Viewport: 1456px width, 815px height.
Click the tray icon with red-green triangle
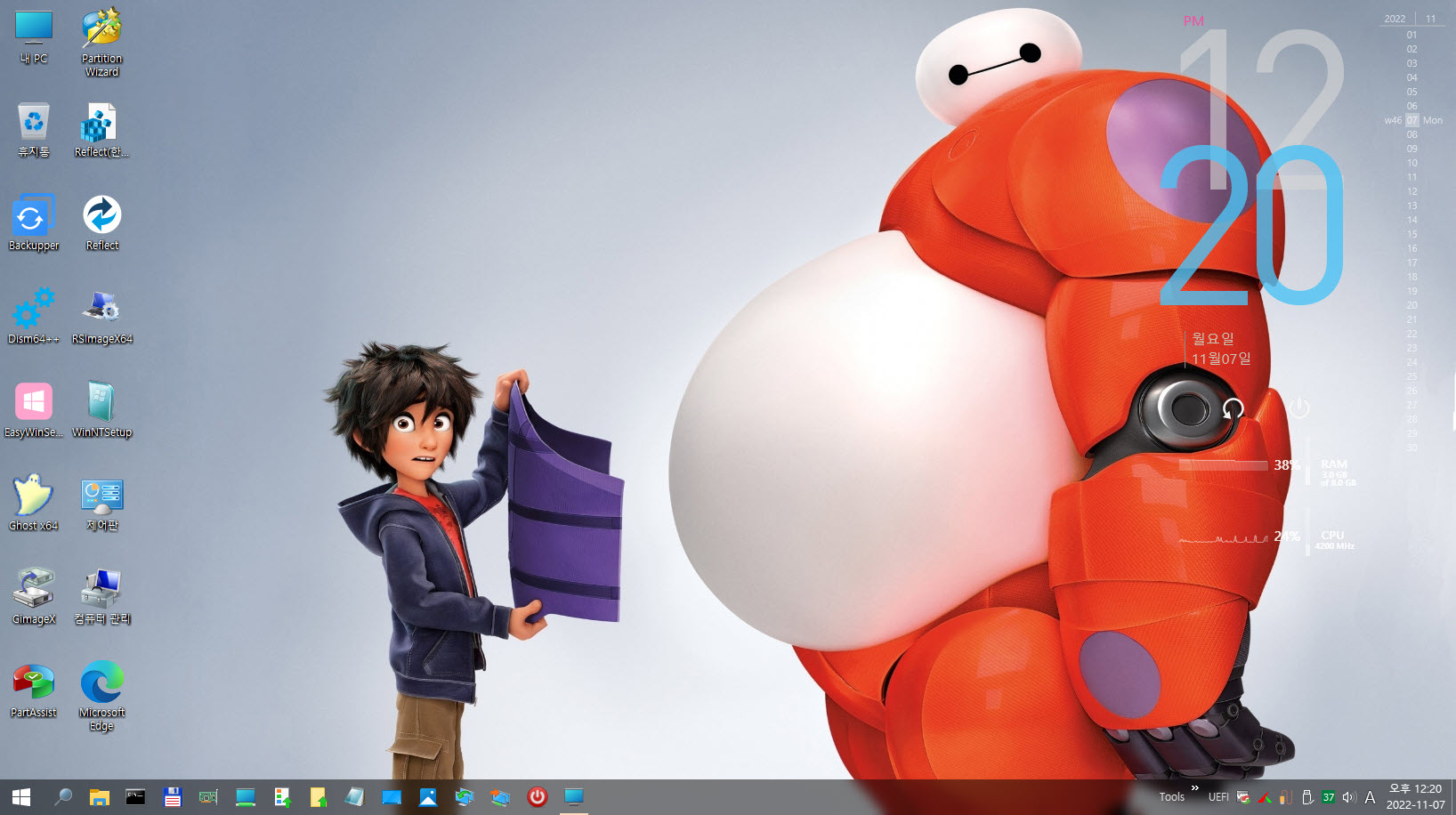1264,797
